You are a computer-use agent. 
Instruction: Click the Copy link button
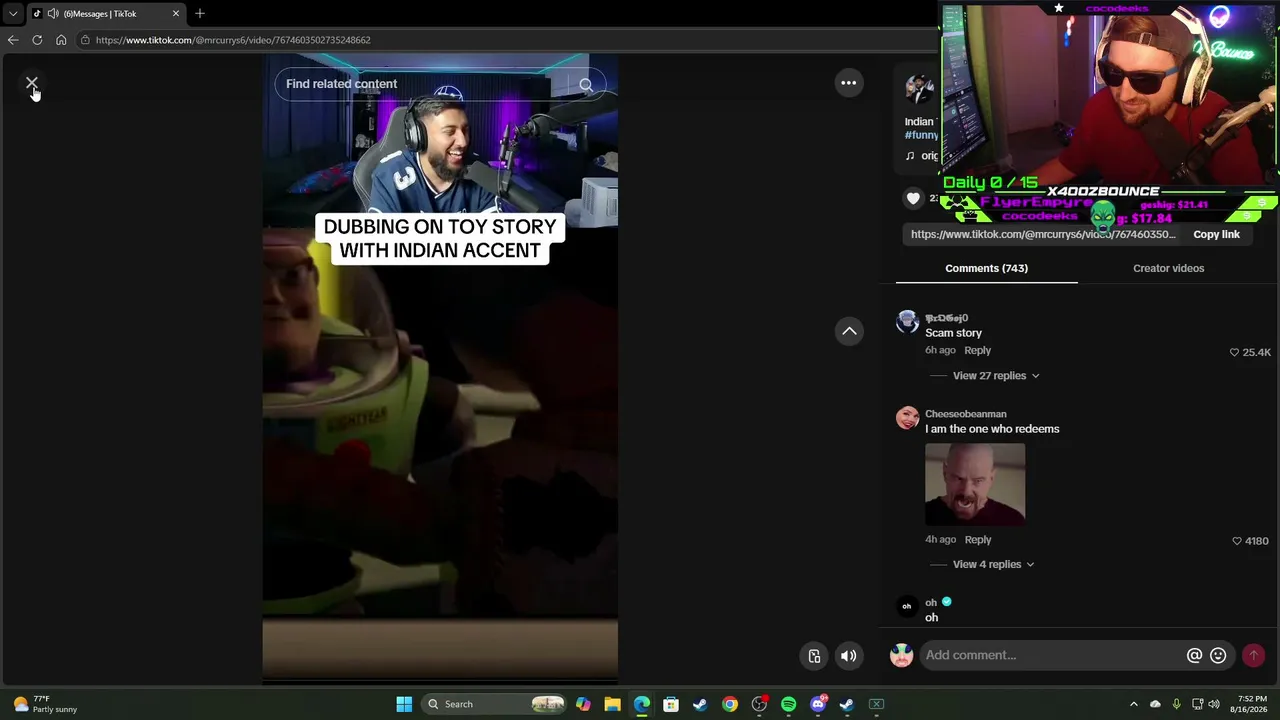click(x=1216, y=234)
